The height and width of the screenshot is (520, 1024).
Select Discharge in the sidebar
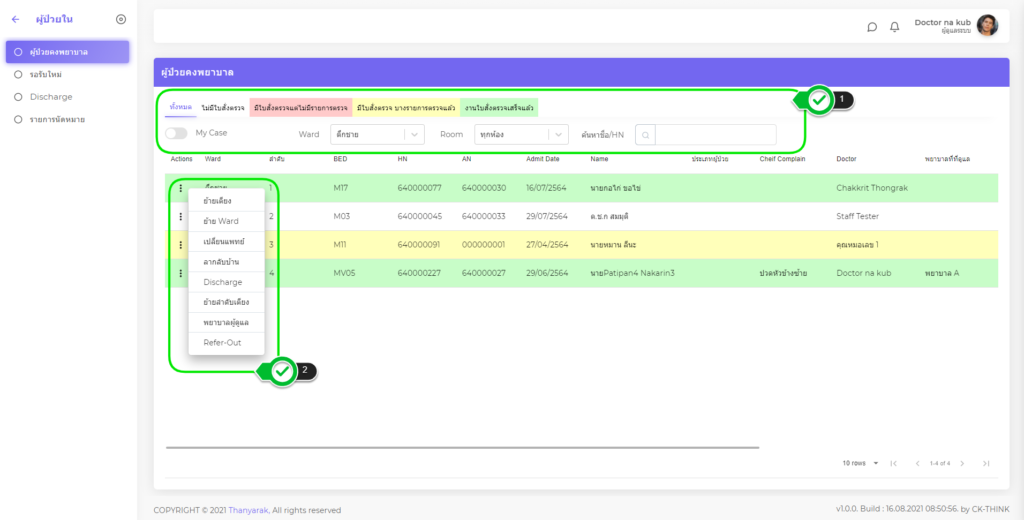(x=51, y=97)
